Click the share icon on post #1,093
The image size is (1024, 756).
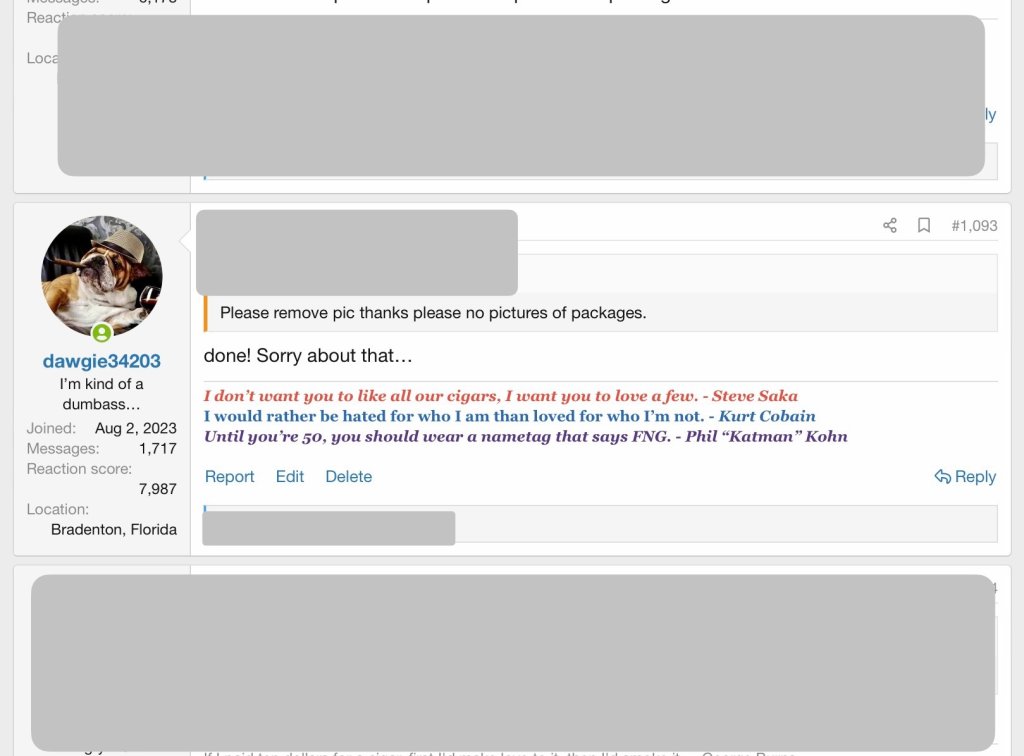889,226
